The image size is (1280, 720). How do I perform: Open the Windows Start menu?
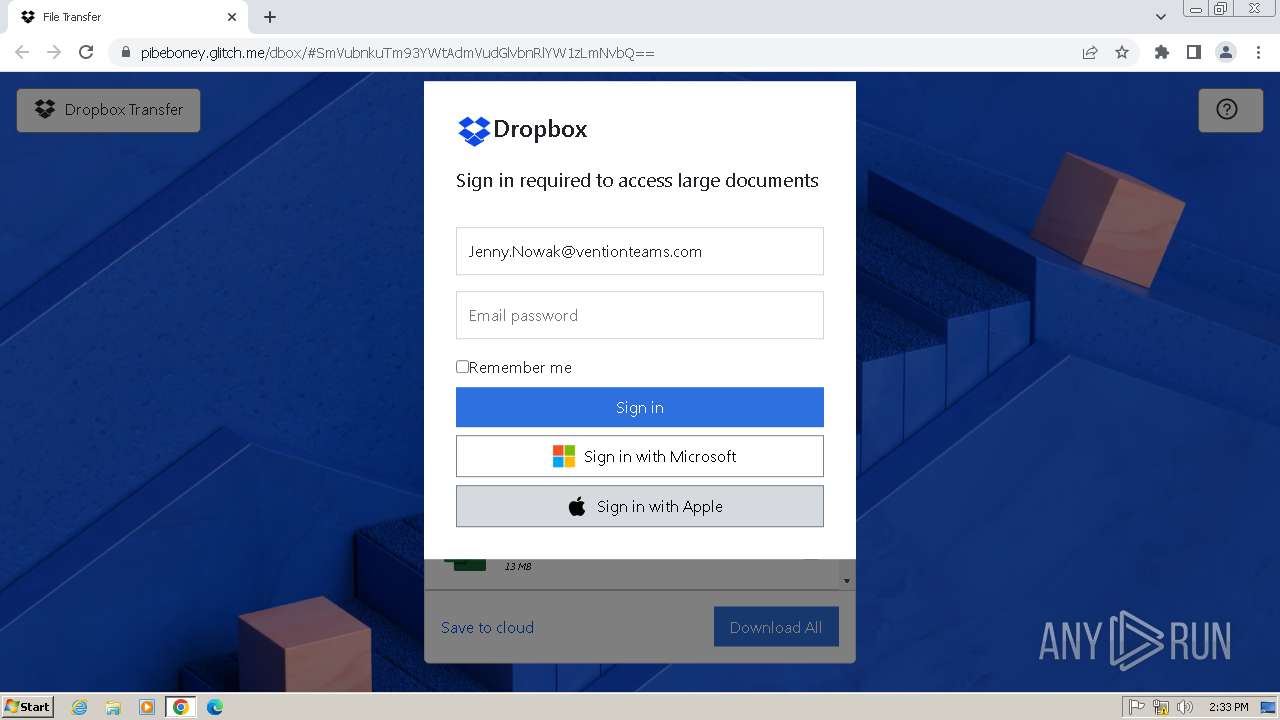pos(28,707)
